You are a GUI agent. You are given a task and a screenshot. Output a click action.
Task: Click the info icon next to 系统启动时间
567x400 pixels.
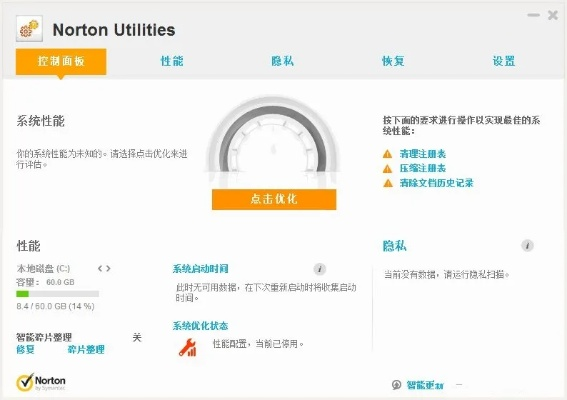coord(320,269)
